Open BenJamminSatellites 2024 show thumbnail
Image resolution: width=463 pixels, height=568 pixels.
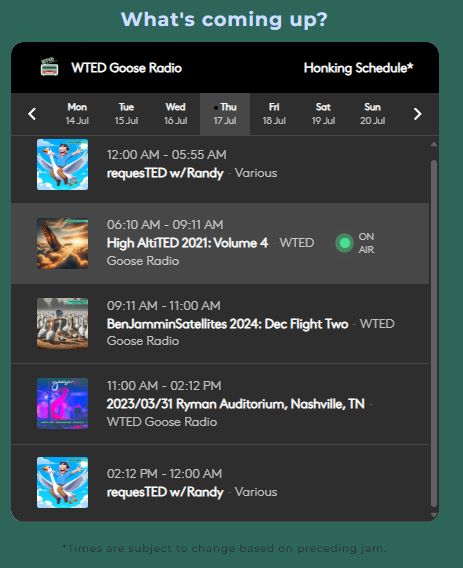pos(62,323)
